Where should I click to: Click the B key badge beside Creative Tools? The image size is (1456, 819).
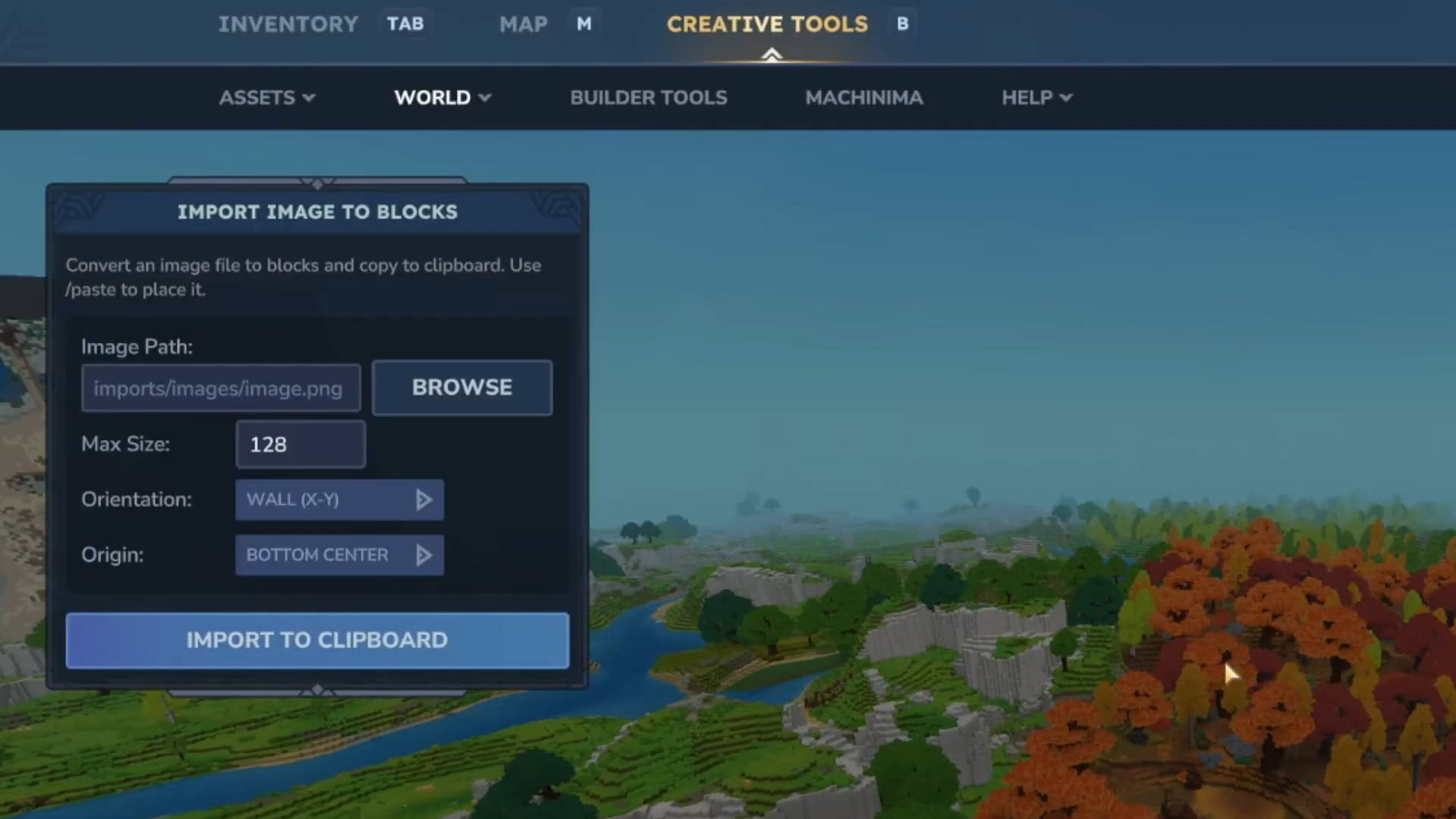(902, 24)
